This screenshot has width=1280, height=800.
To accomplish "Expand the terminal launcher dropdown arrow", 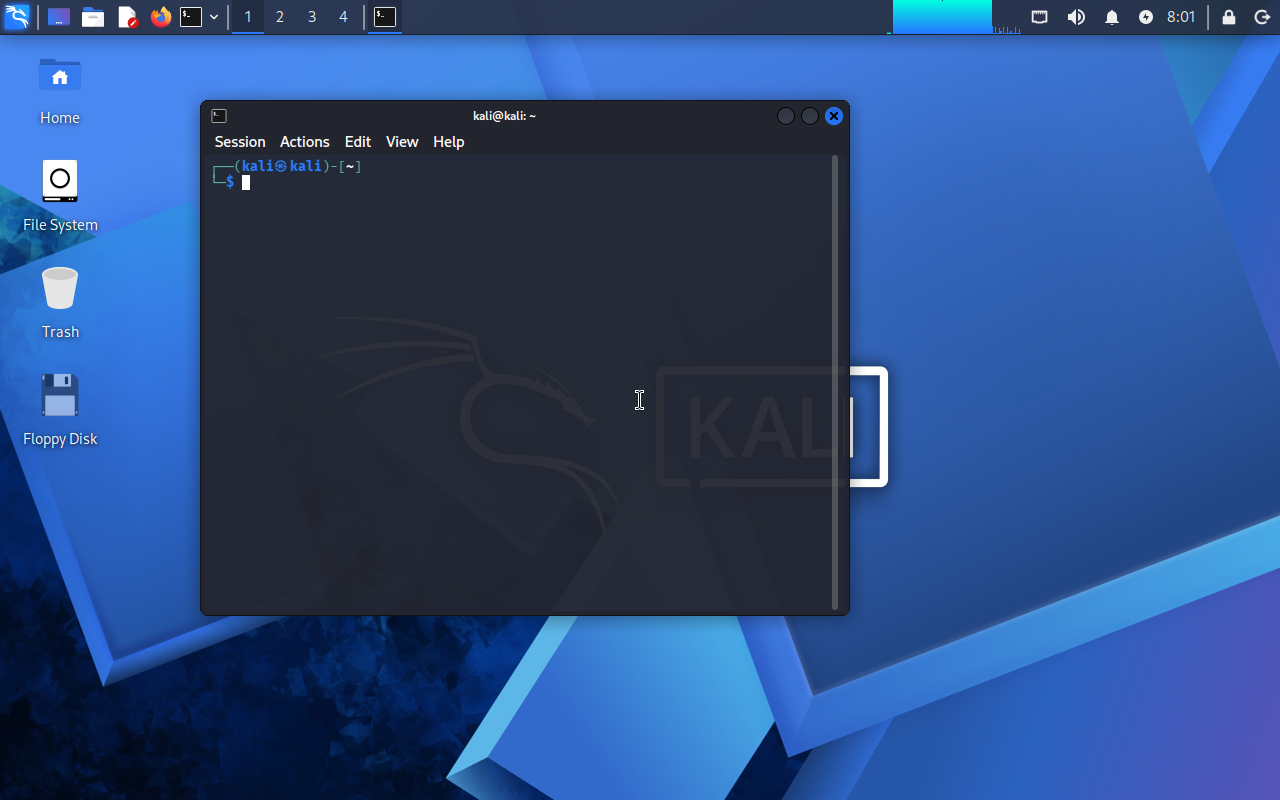I will (214, 17).
